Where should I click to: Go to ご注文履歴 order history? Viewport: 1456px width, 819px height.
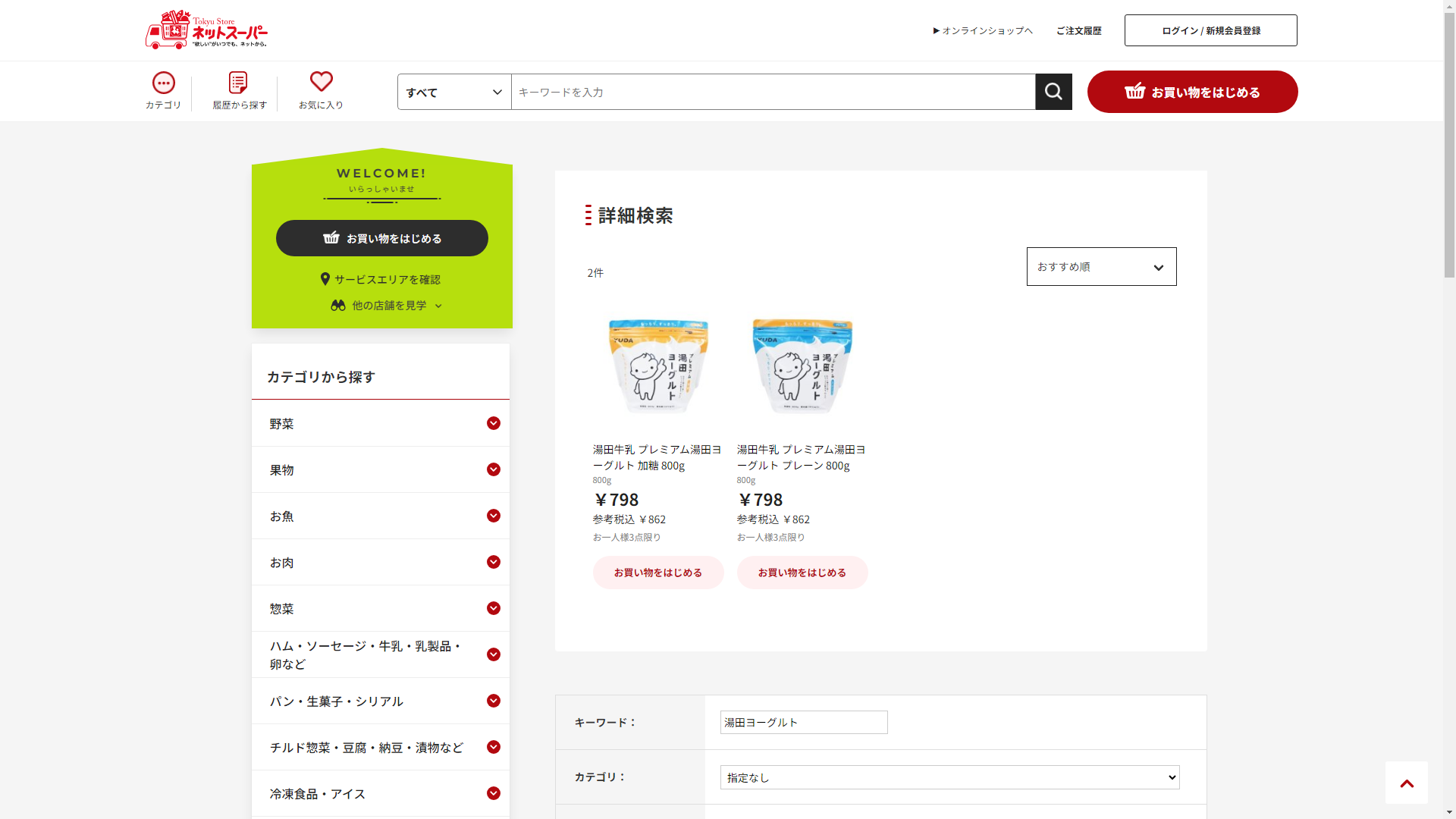tap(1078, 30)
